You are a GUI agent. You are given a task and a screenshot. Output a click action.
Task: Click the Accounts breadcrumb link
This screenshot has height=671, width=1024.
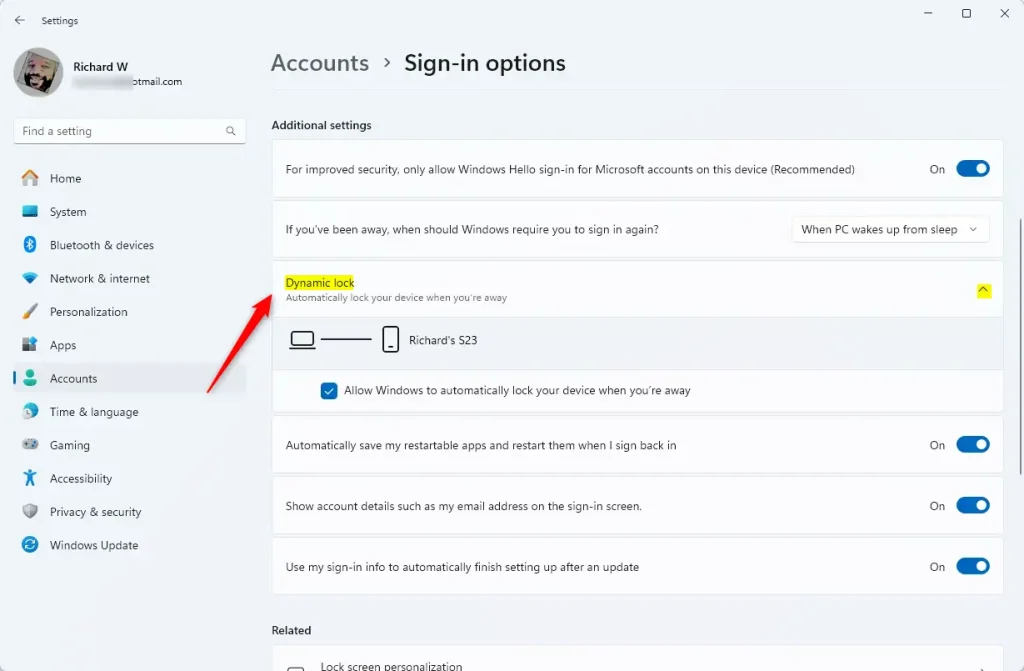click(x=320, y=63)
